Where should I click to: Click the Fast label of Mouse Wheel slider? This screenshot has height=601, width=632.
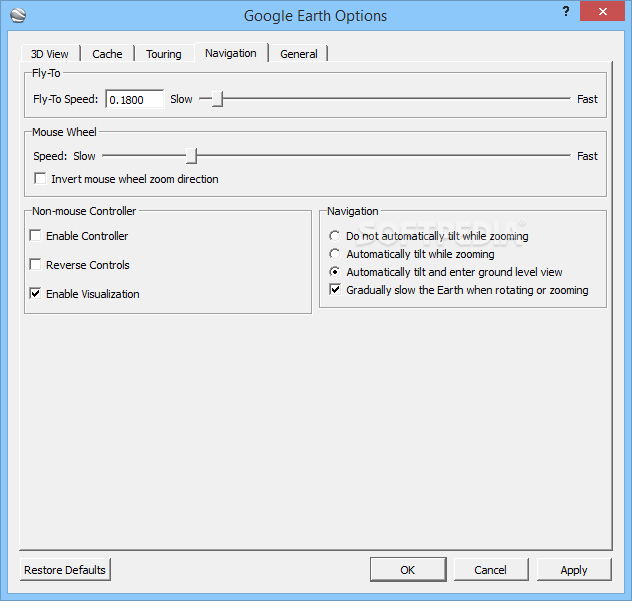(x=587, y=156)
